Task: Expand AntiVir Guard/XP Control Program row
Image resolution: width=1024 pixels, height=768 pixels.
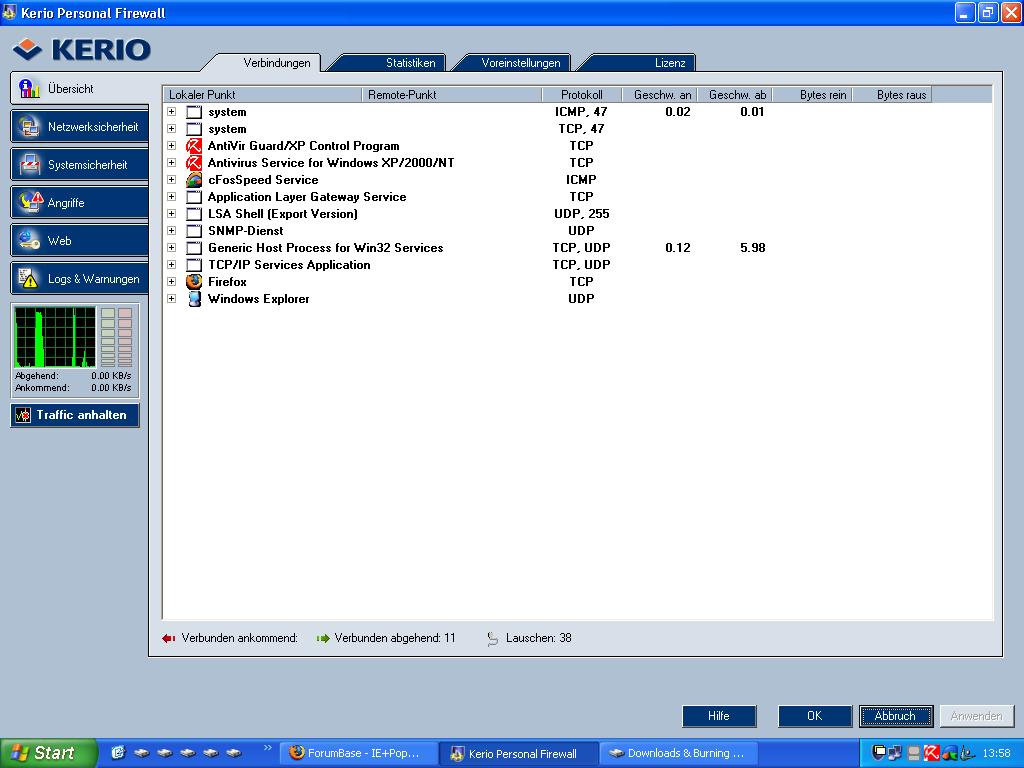Action: [x=172, y=146]
